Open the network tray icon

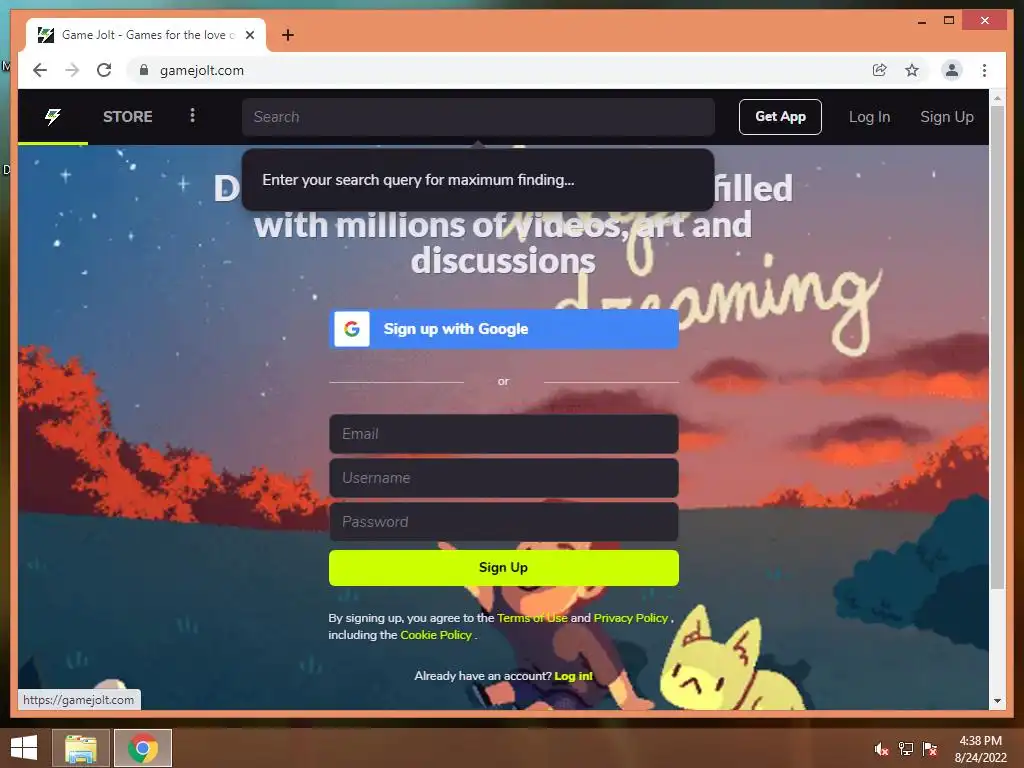(906, 749)
